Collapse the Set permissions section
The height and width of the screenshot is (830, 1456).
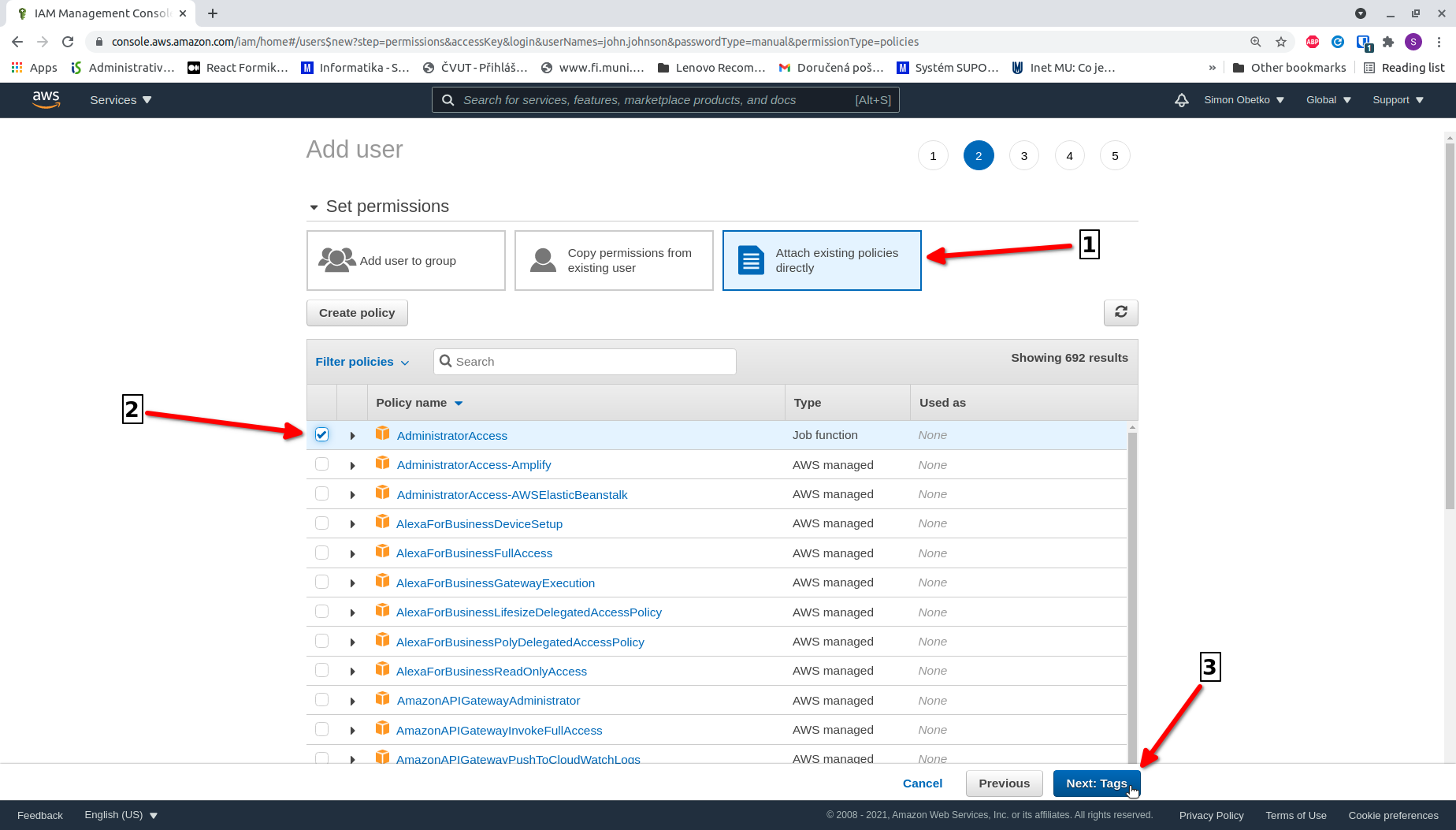(x=314, y=207)
